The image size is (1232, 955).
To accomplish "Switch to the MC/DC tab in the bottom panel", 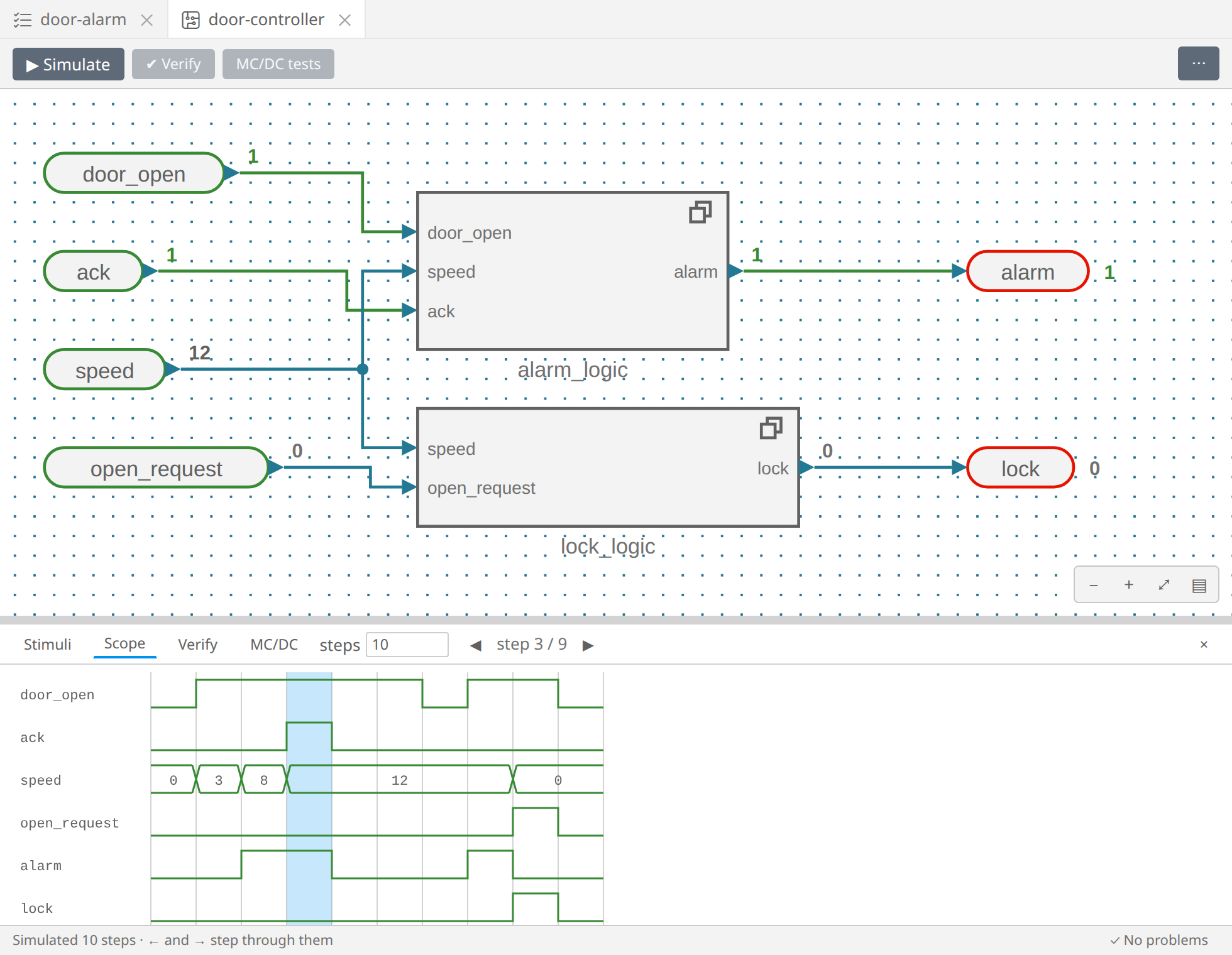I will point(274,645).
